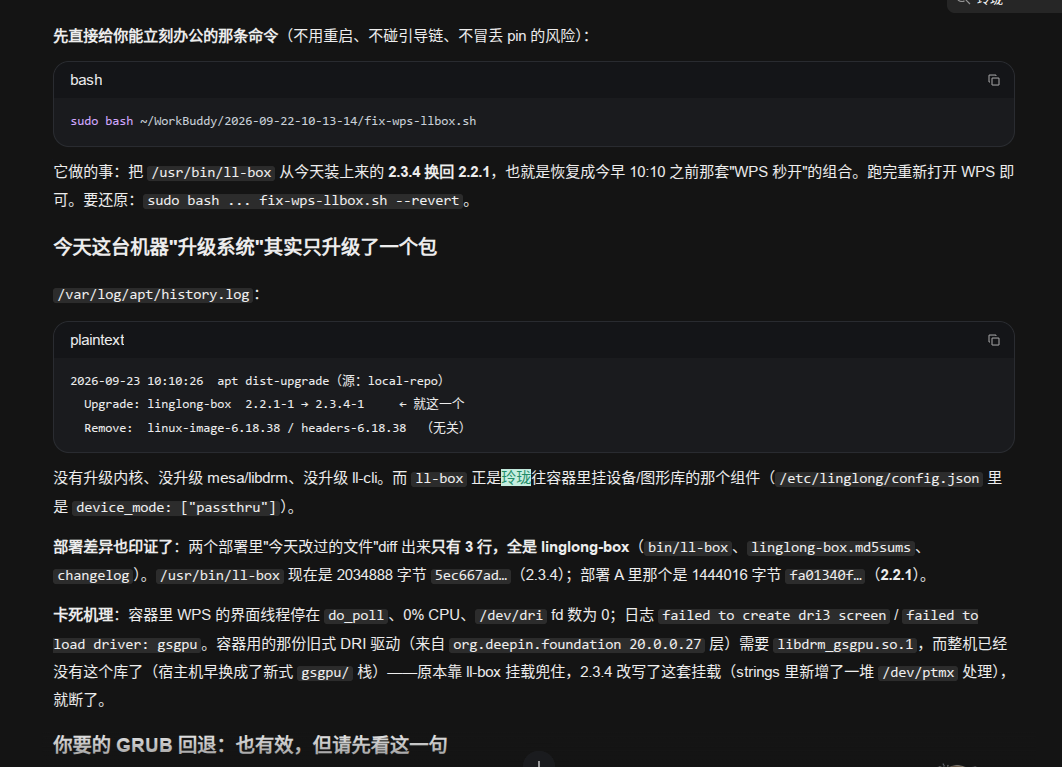Image resolution: width=1062 pixels, height=767 pixels.
Task: Copy the plaintext log code block
Action: coord(994,340)
